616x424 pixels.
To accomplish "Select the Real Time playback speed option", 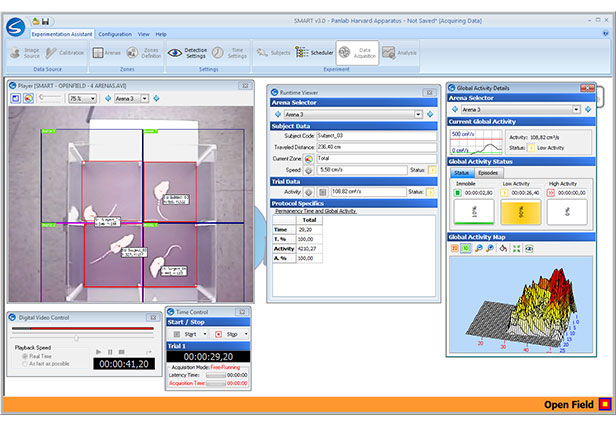I will coord(24,355).
